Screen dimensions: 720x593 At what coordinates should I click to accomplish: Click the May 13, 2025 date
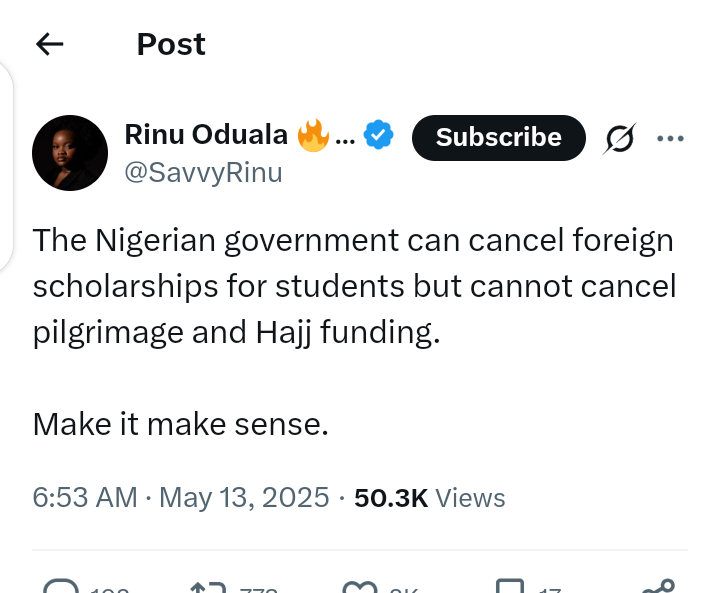pyautogui.click(x=243, y=497)
